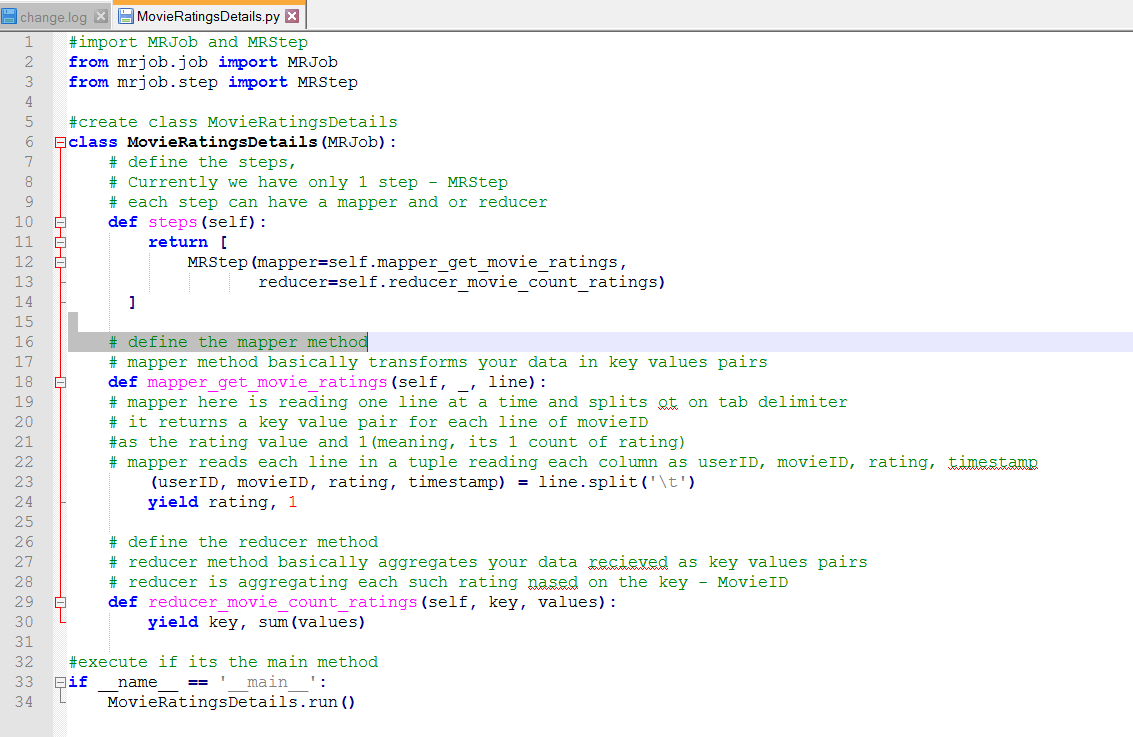Switch to the change.log tab
The image size is (1133, 737).
(x=53, y=16)
